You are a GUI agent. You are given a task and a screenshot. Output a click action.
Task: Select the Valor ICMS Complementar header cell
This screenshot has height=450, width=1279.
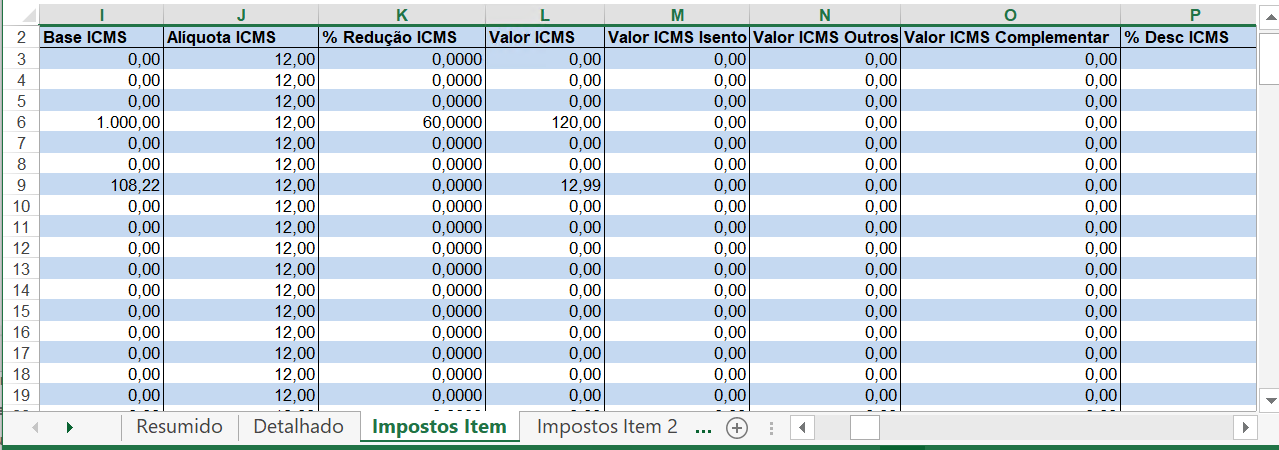pos(1010,37)
